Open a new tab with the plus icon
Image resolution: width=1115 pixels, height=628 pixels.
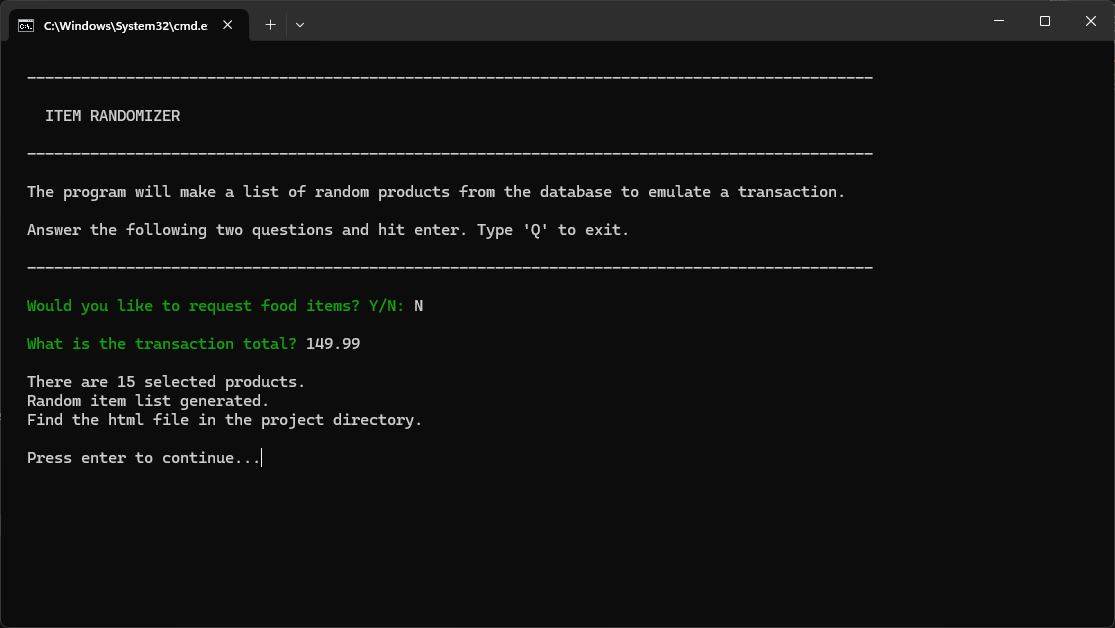[x=270, y=25]
